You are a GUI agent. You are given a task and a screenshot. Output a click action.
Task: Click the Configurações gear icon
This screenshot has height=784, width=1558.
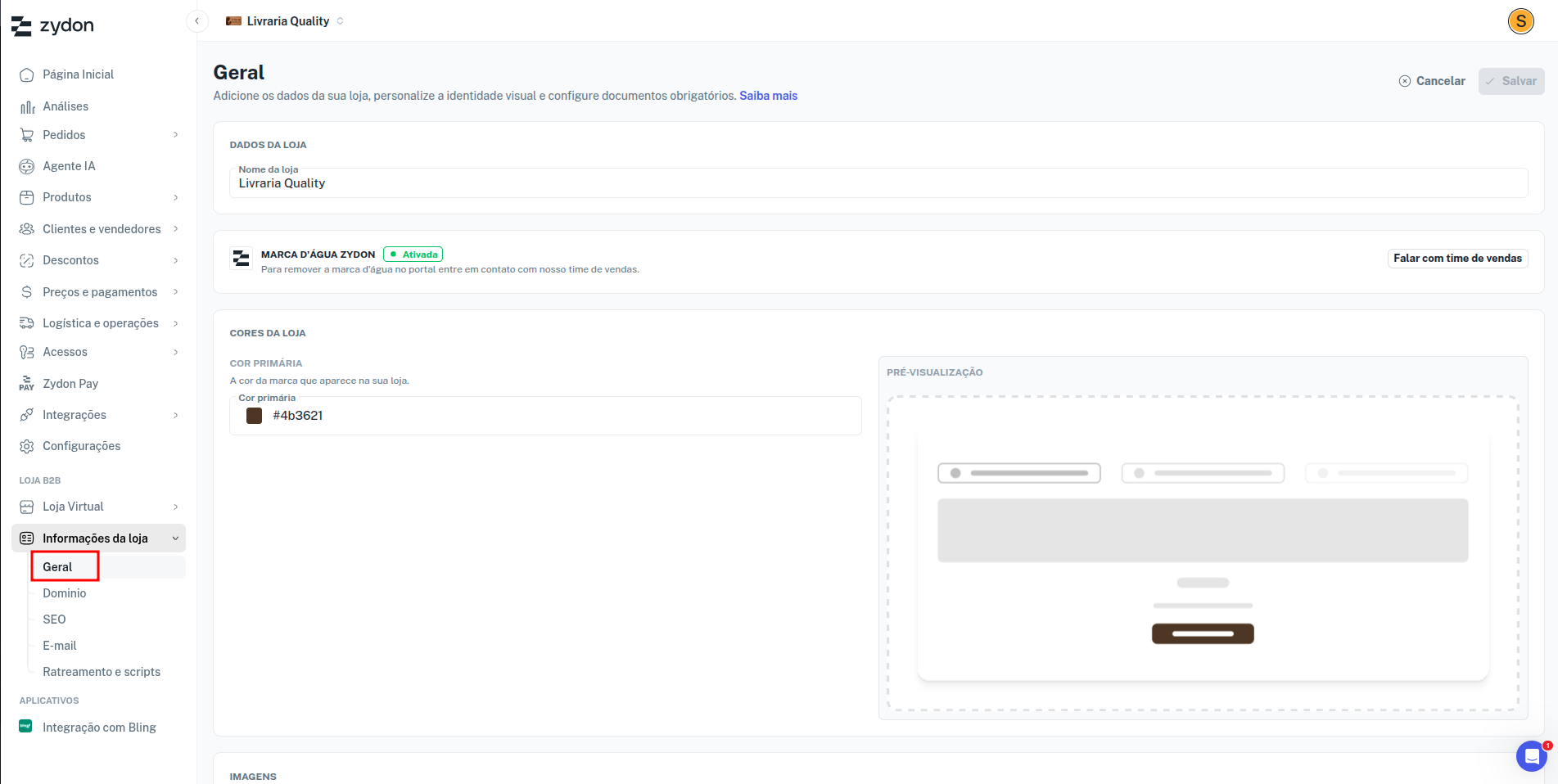tap(27, 446)
